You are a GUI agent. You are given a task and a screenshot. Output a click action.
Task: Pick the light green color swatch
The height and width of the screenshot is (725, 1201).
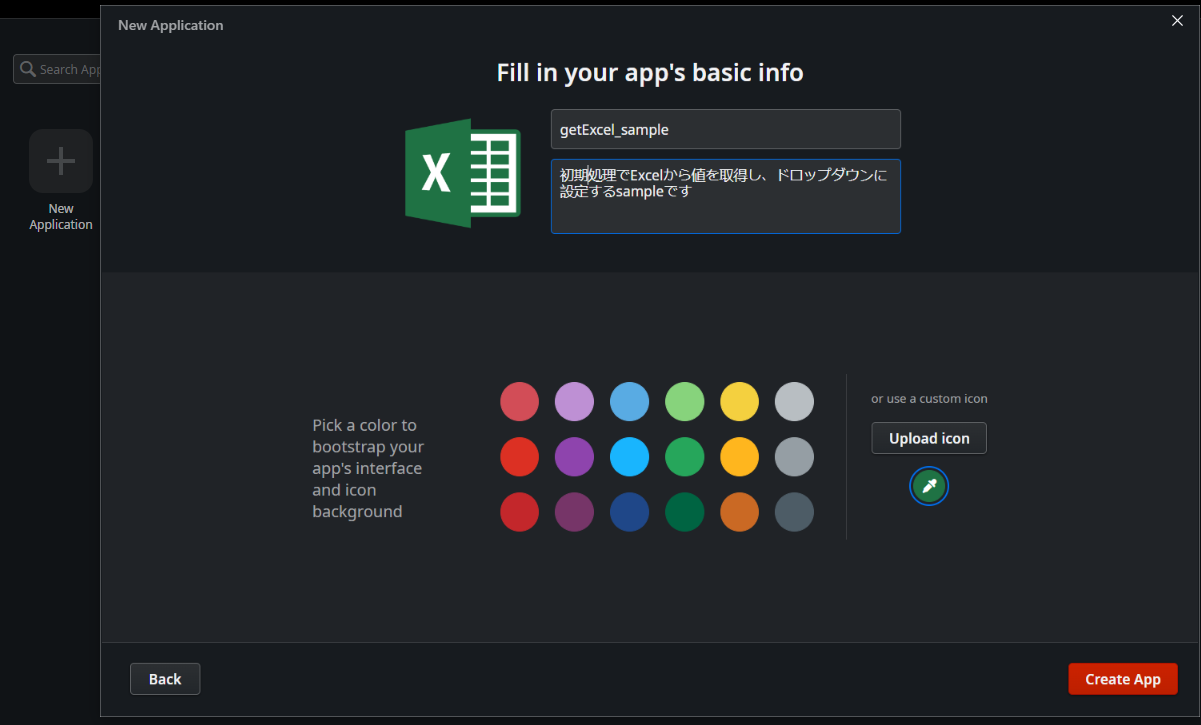(685, 402)
